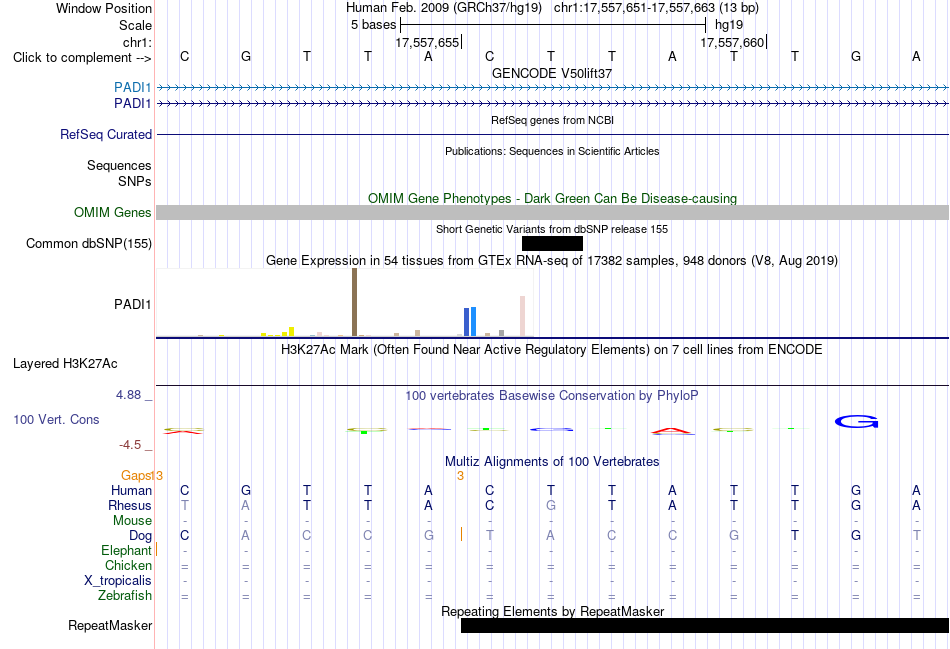This screenshot has width=950, height=649.
Task: Click the red A PhyloP logo letter
Action: [x=673, y=431]
